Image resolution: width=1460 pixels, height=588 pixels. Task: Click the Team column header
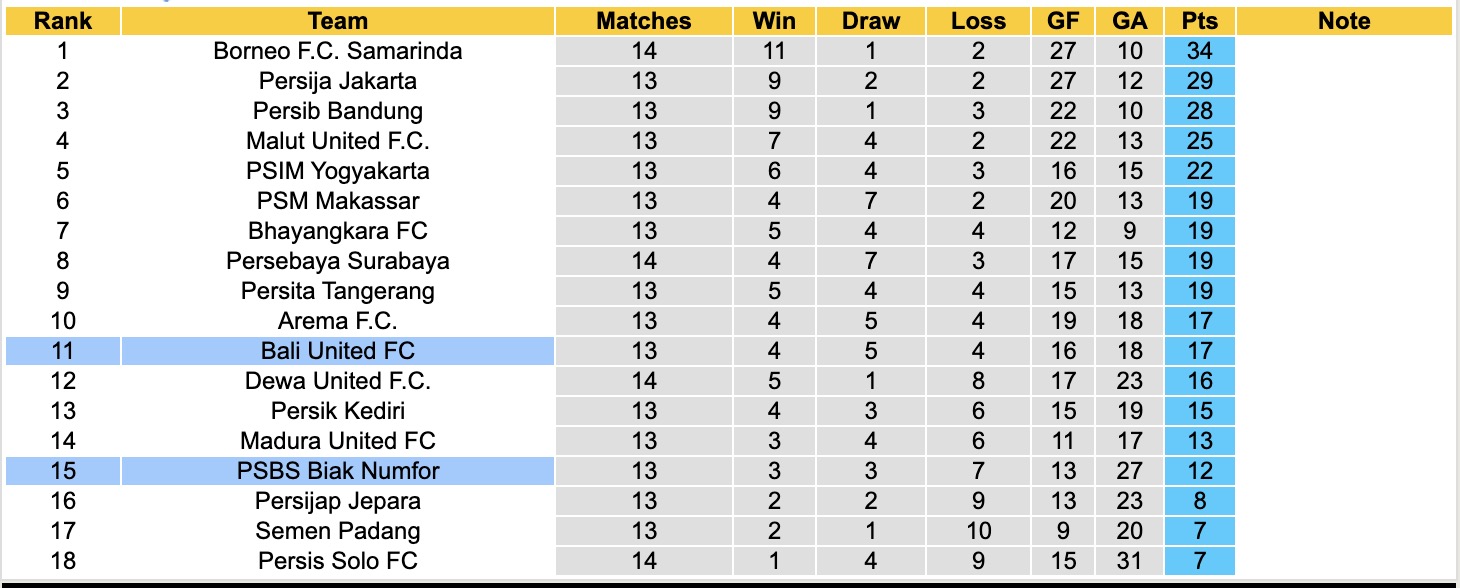(x=338, y=21)
